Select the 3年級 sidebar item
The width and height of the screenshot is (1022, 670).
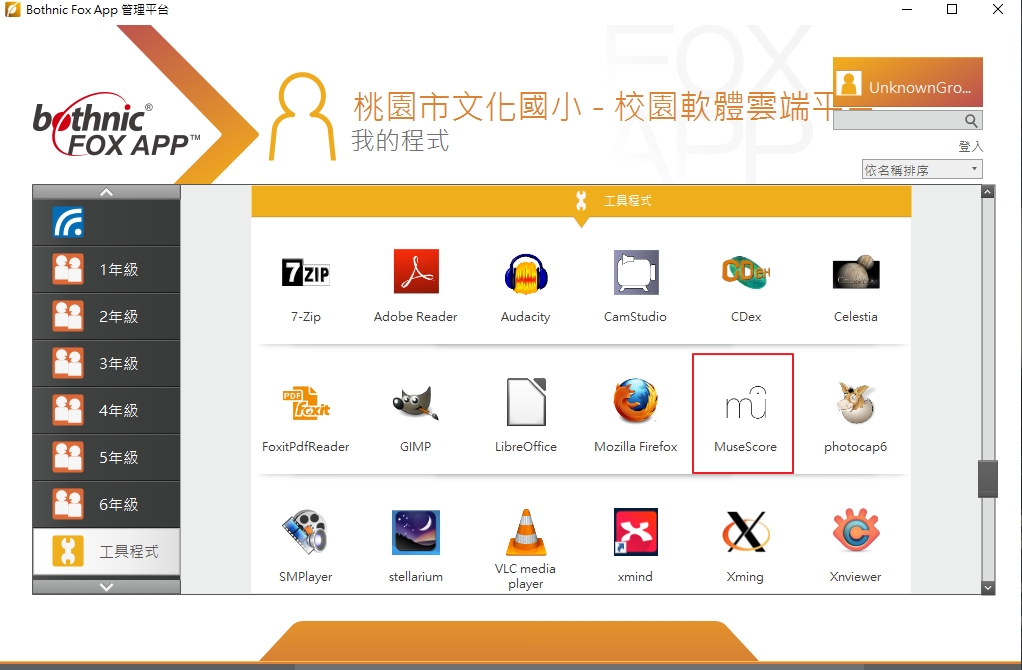[x=106, y=363]
